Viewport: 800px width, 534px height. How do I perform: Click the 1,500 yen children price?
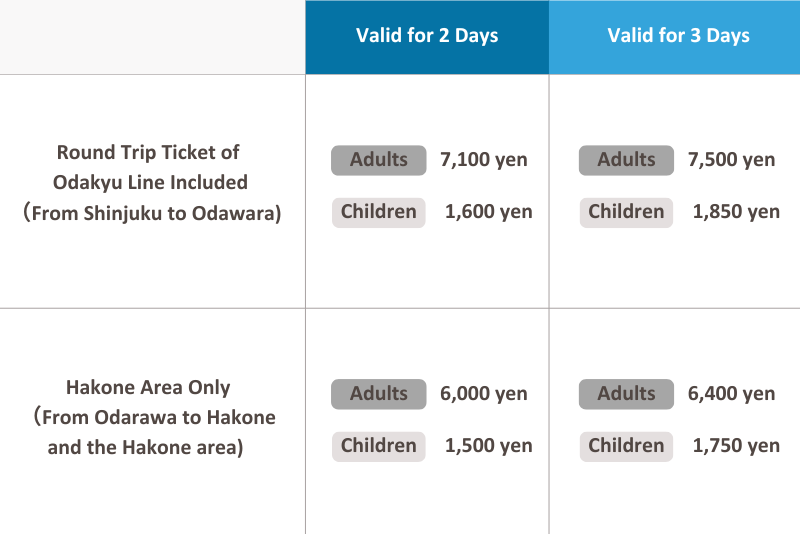click(x=489, y=446)
